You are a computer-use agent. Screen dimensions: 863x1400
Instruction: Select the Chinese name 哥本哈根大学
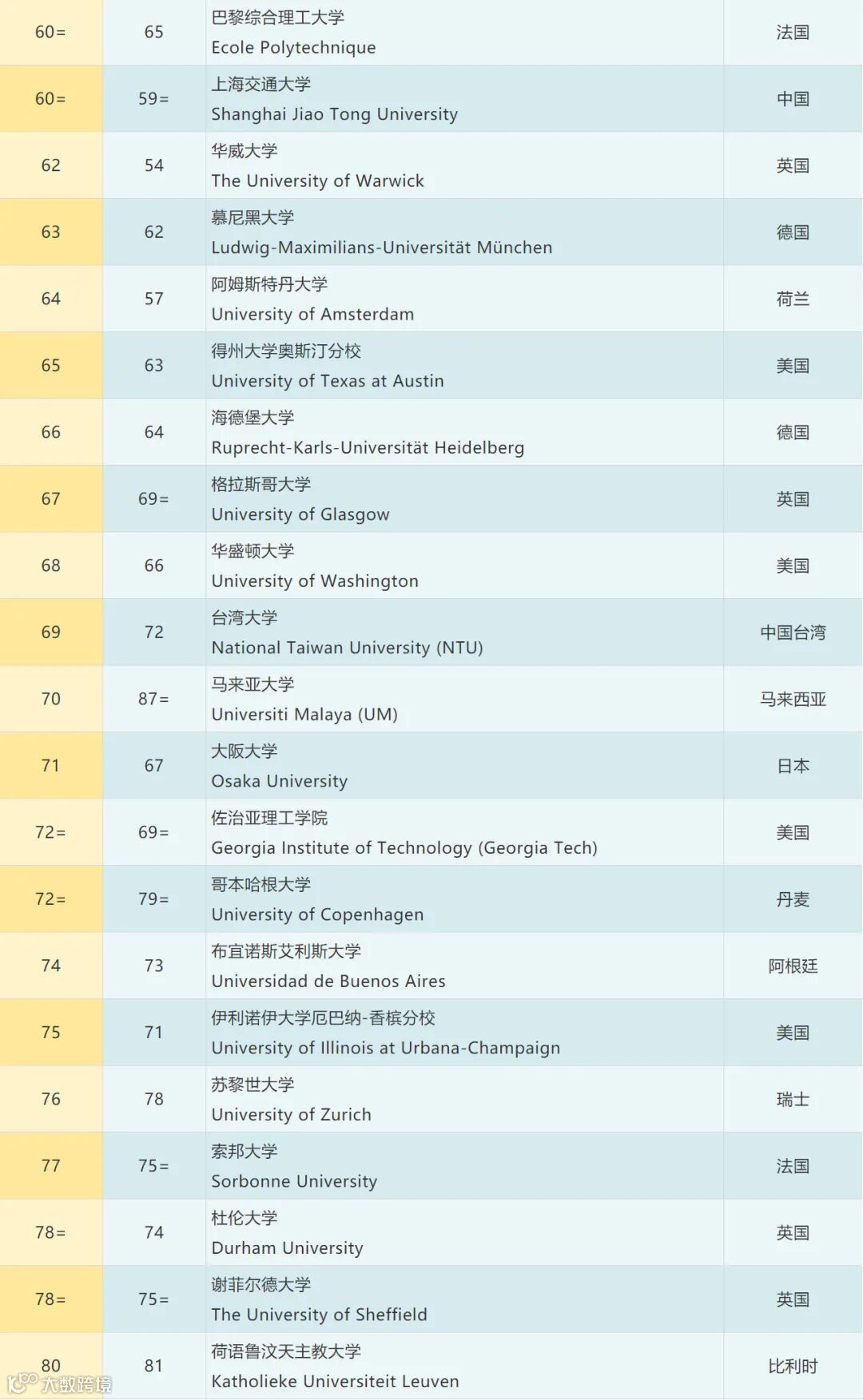[260, 884]
